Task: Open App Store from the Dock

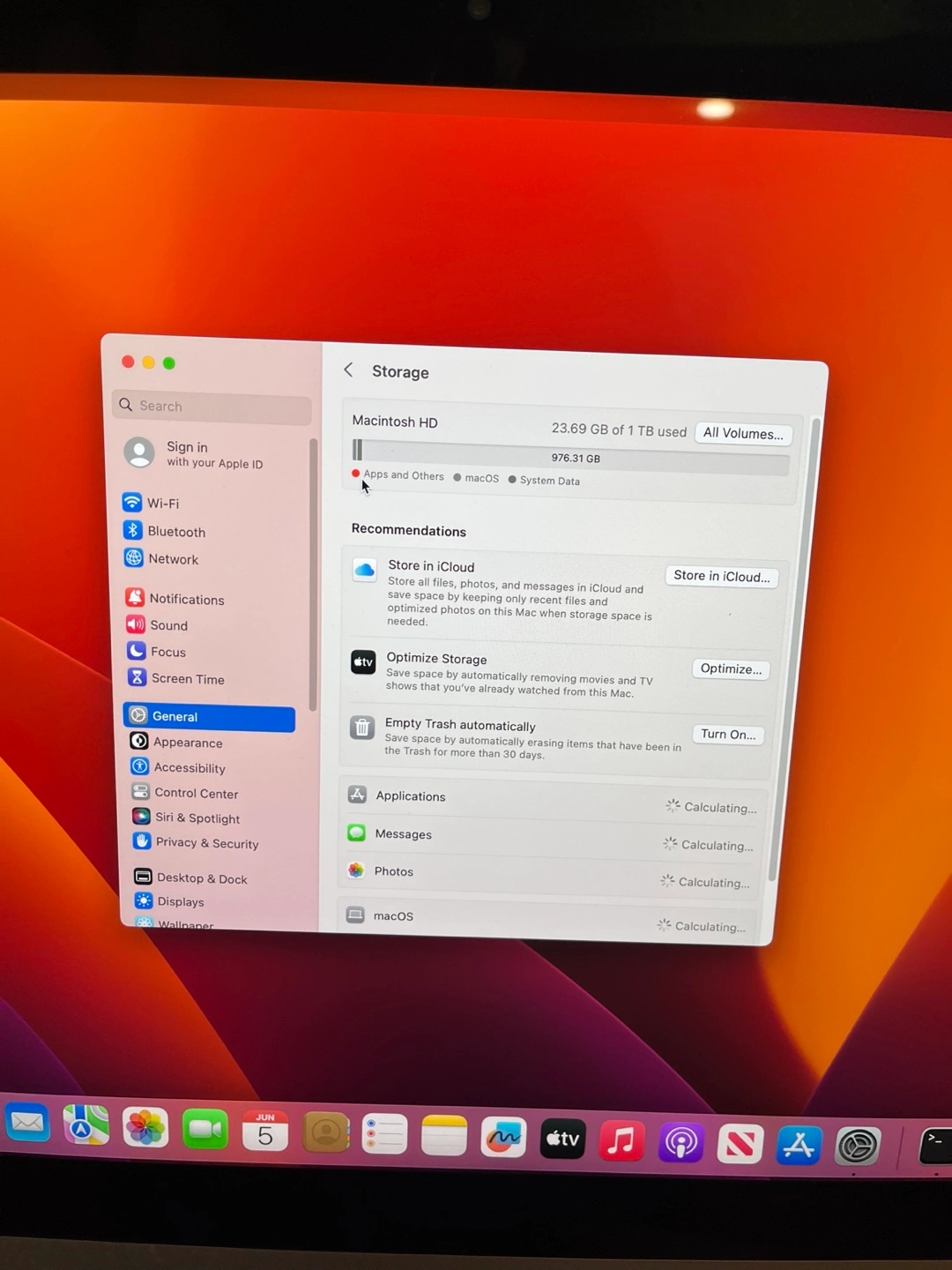Action: (799, 1146)
